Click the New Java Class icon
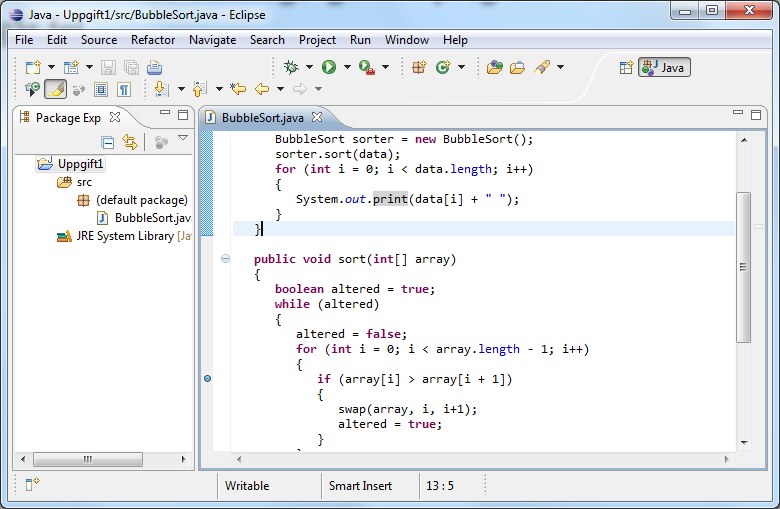 [443, 67]
